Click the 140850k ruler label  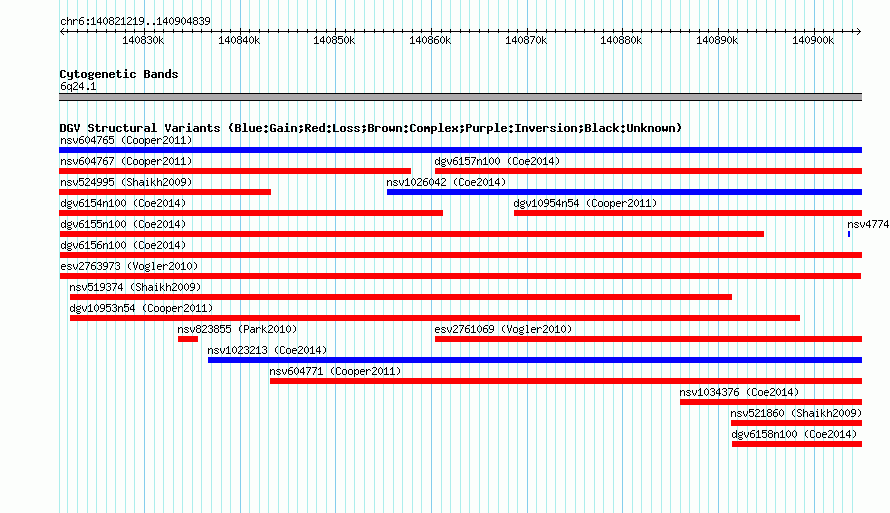click(x=334, y=40)
